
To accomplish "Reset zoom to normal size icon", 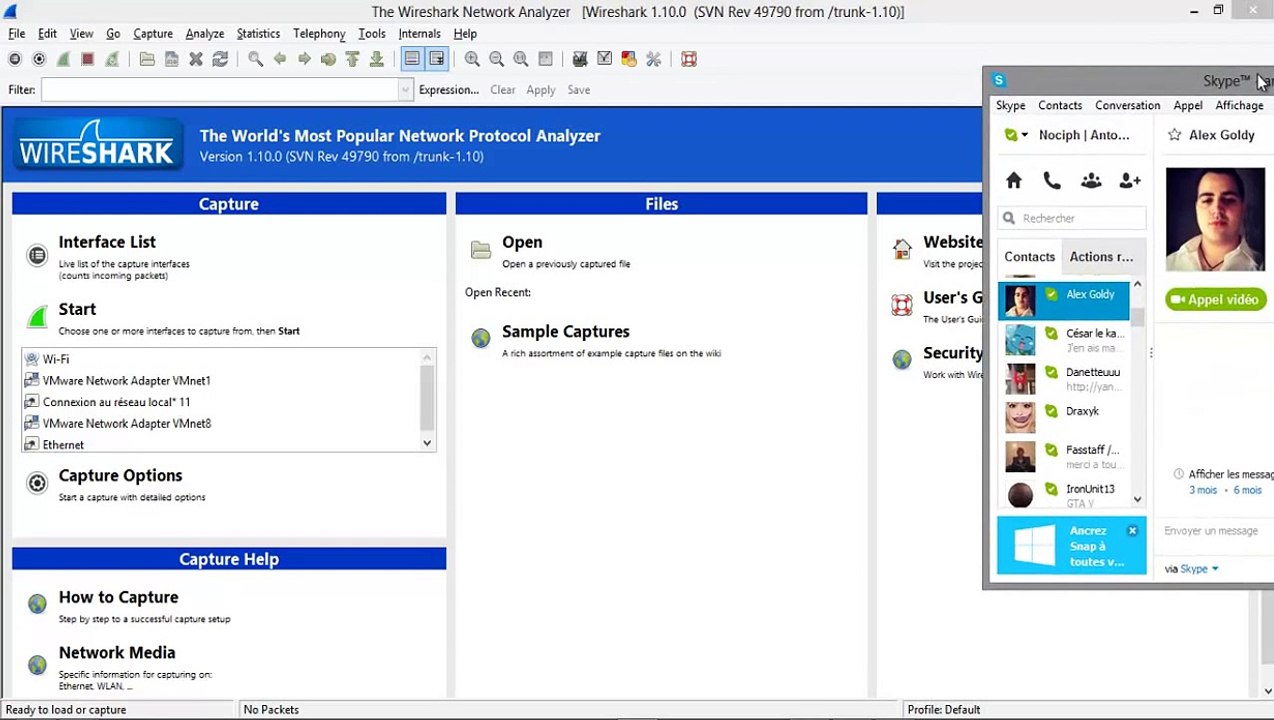I will pyautogui.click(x=520, y=59).
